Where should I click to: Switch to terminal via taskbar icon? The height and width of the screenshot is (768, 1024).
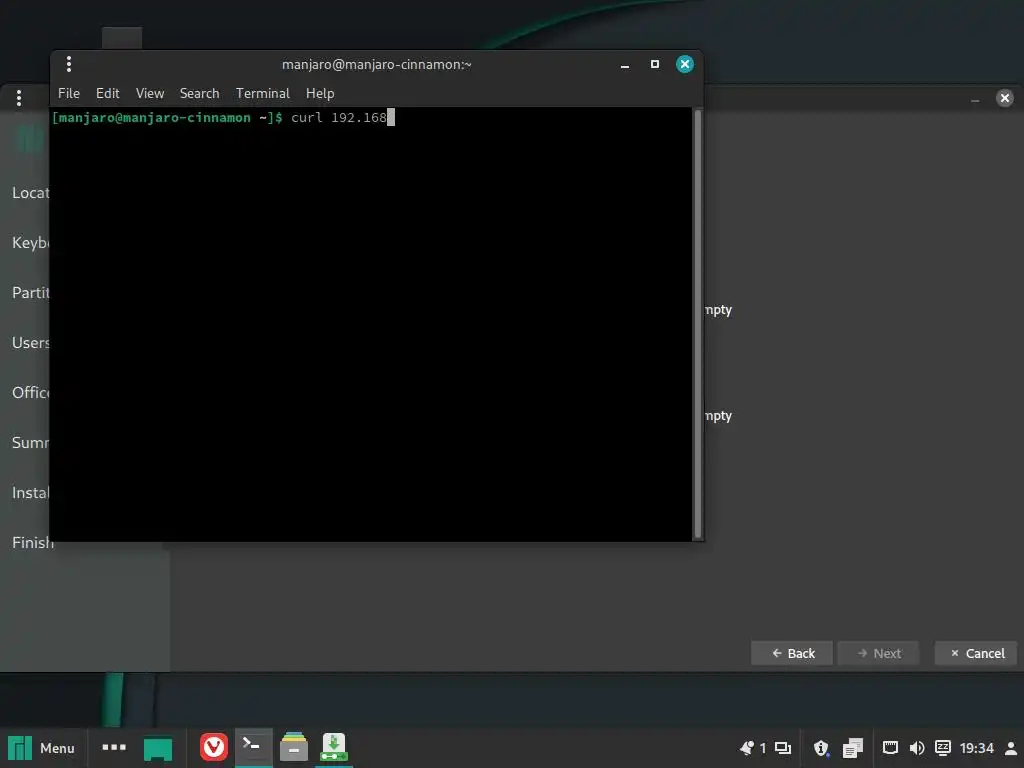point(253,747)
